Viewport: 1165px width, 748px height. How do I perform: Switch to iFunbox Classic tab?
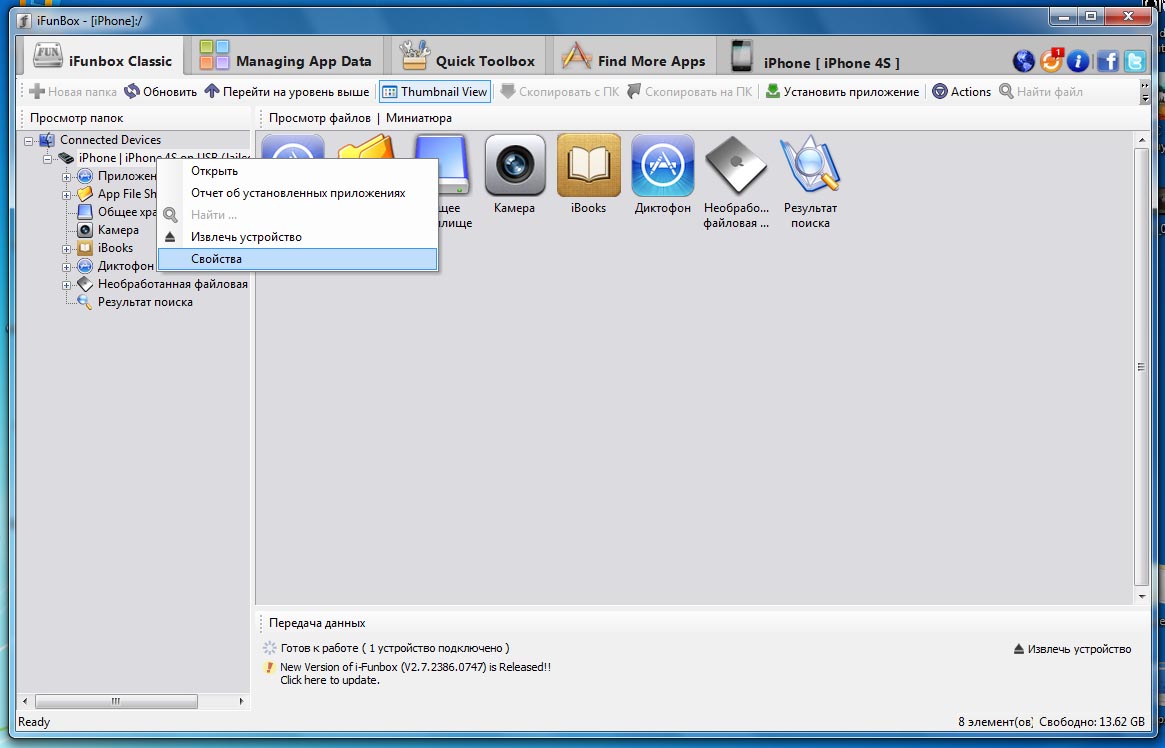click(103, 58)
